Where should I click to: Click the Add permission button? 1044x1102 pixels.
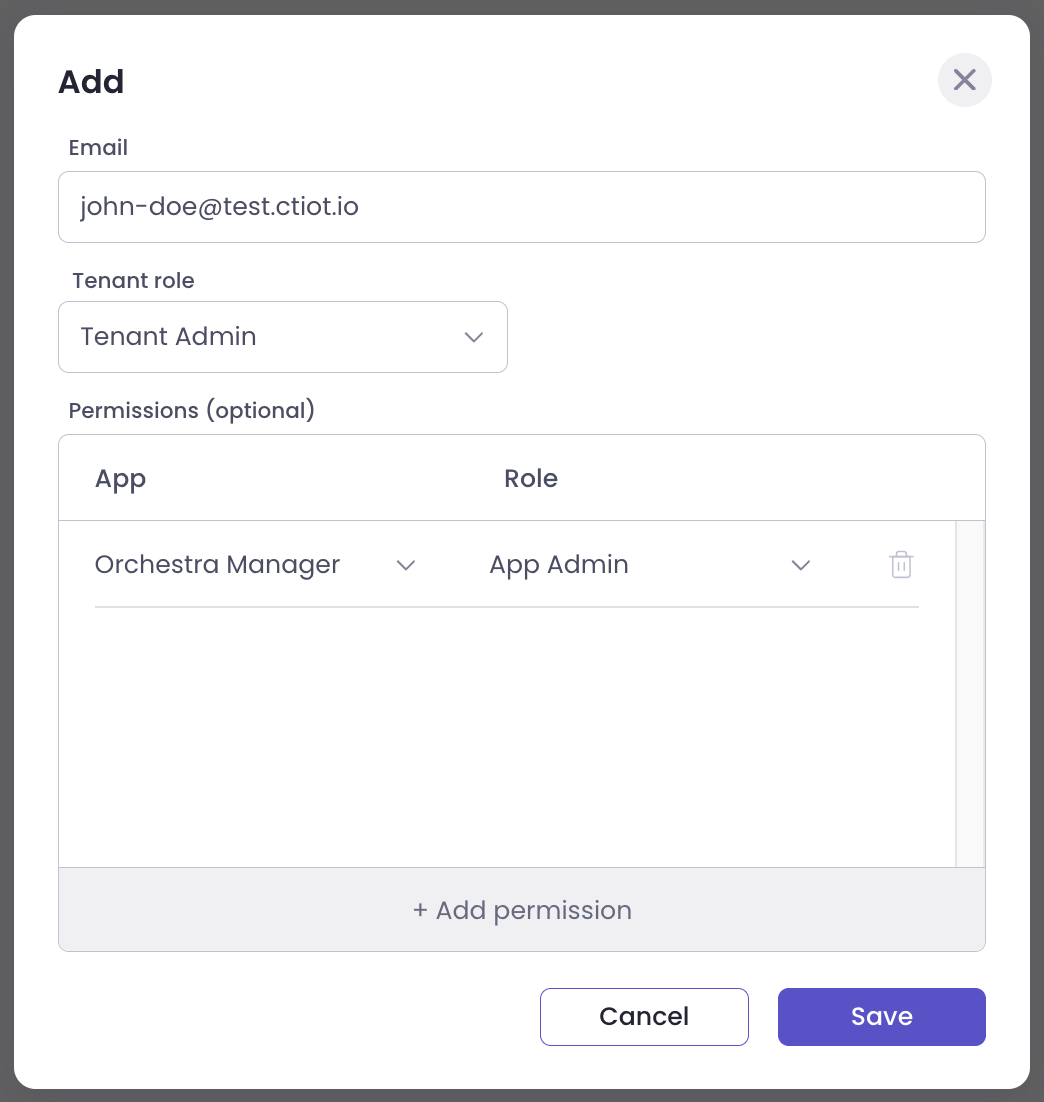point(521,910)
